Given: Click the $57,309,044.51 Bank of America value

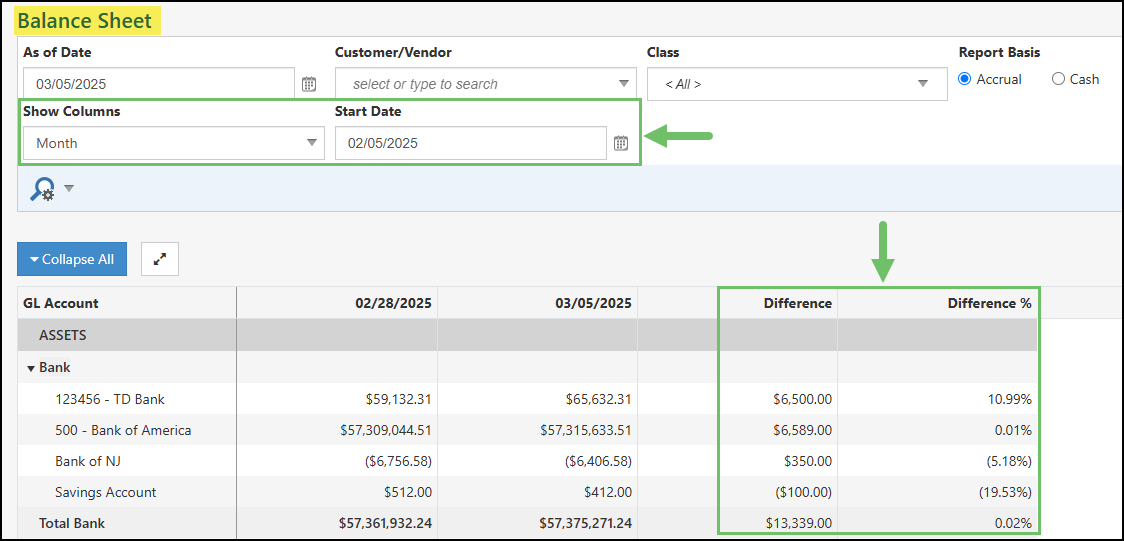Looking at the screenshot, I should [x=386, y=430].
